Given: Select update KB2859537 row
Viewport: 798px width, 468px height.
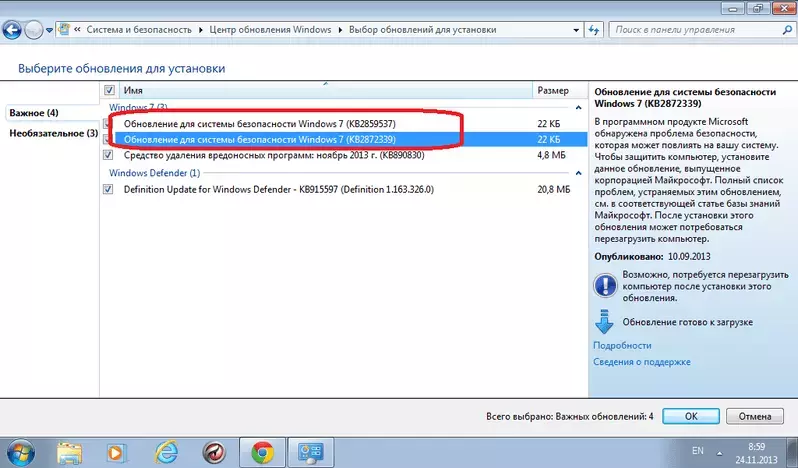Looking at the screenshot, I should [x=344, y=124].
